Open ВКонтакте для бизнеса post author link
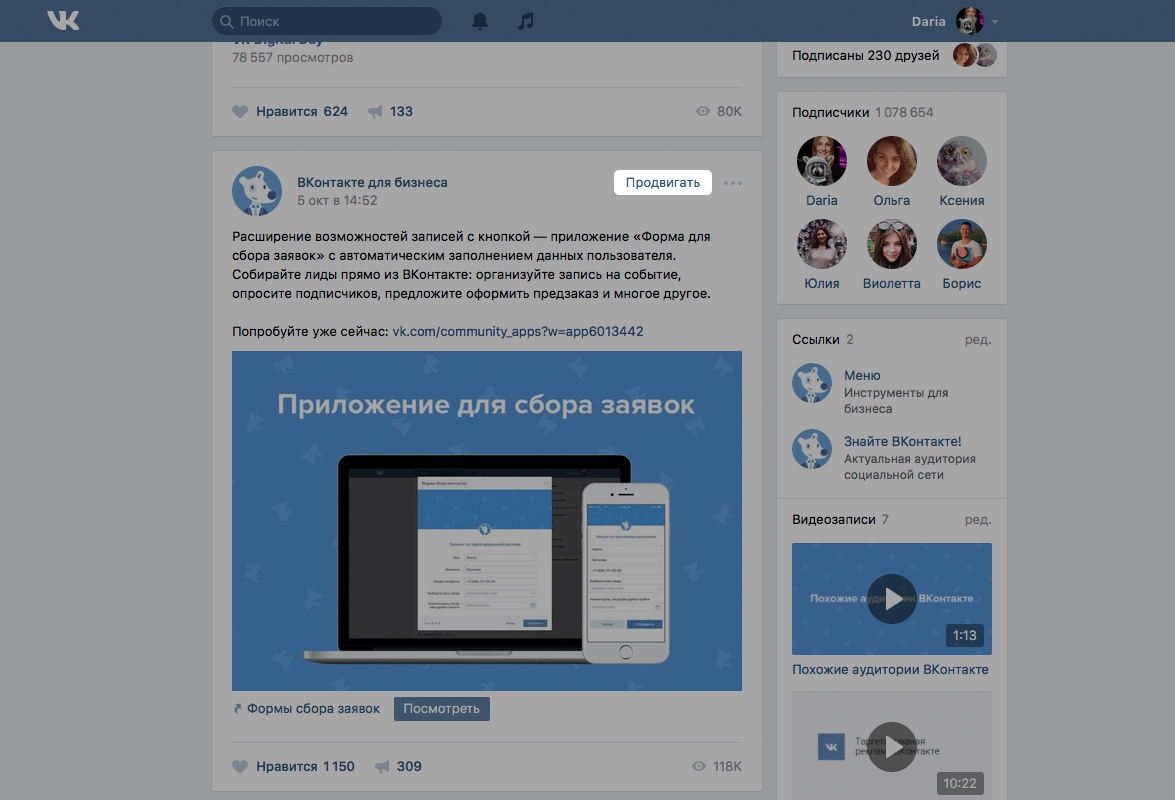This screenshot has width=1175, height=800. (372, 182)
